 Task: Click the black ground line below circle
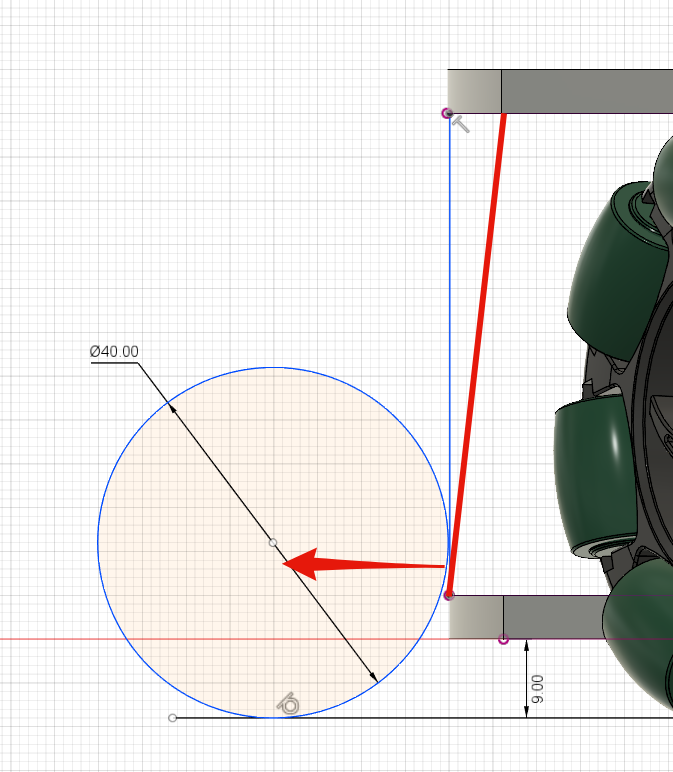point(423,718)
